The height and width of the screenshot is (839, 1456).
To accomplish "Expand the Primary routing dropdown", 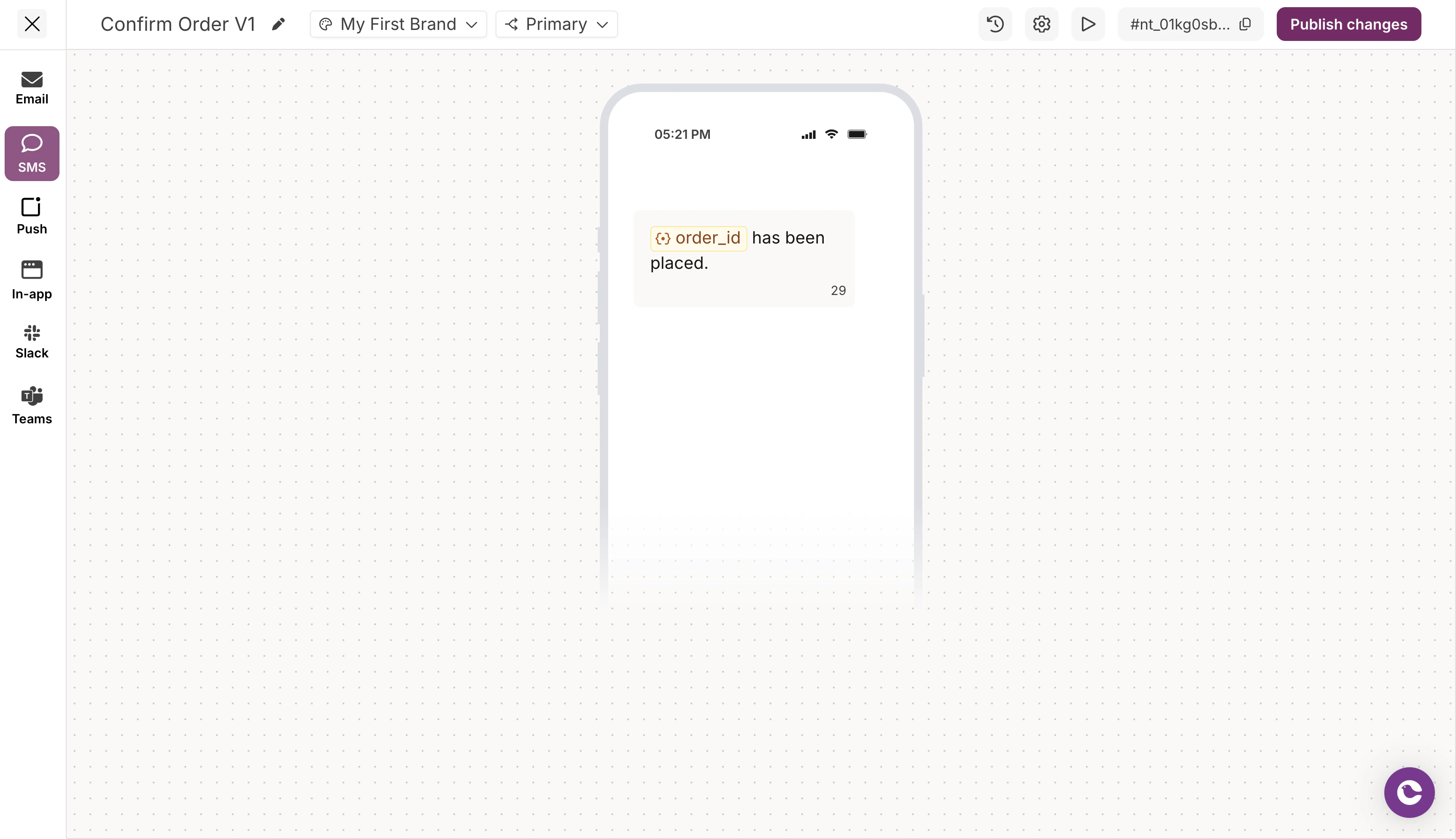I will point(555,24).
